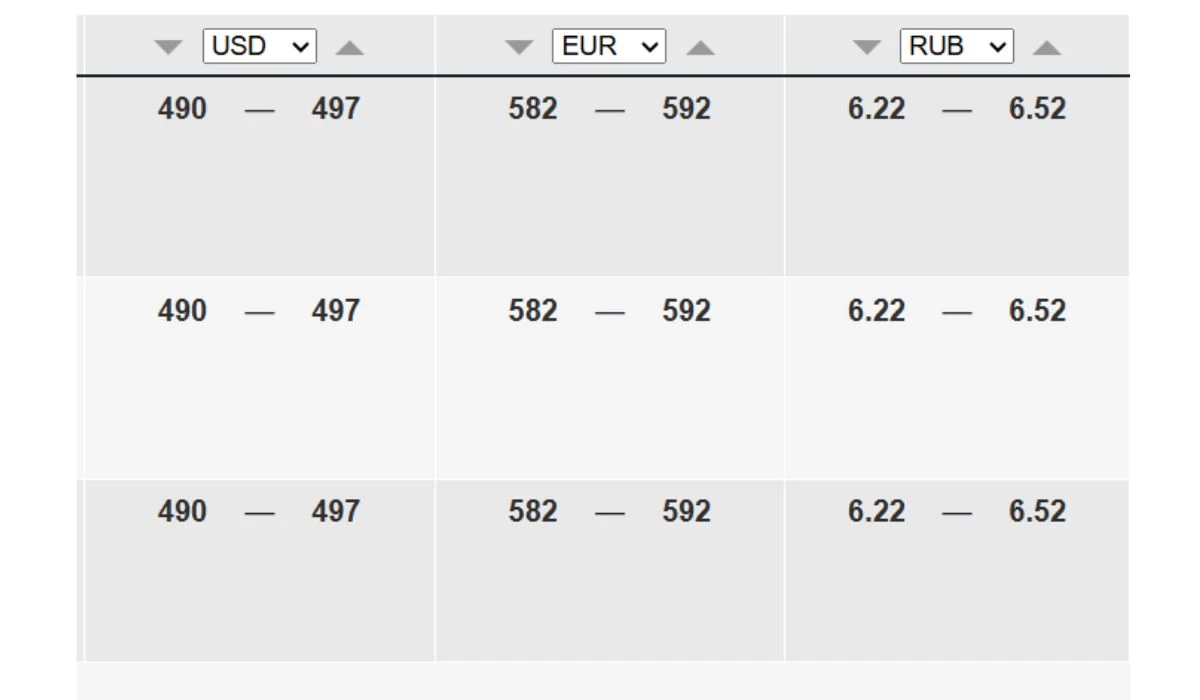This screenshot has height=700, width=1200.
Task: Sort RUB column descending with down arrow
Action: coord(867,47)
